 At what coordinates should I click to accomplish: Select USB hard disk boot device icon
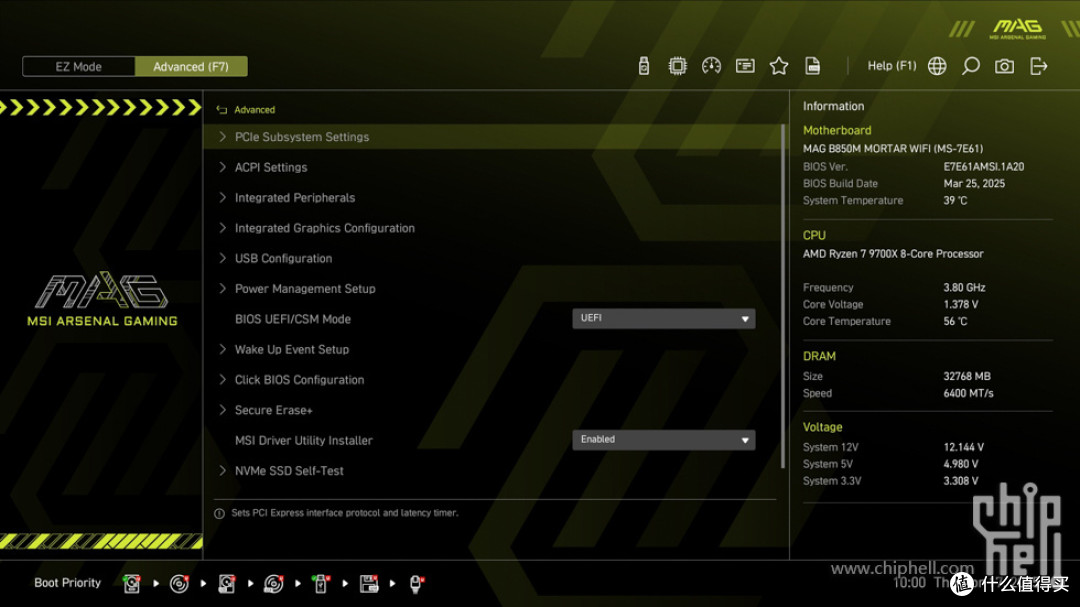pos(227,584)
